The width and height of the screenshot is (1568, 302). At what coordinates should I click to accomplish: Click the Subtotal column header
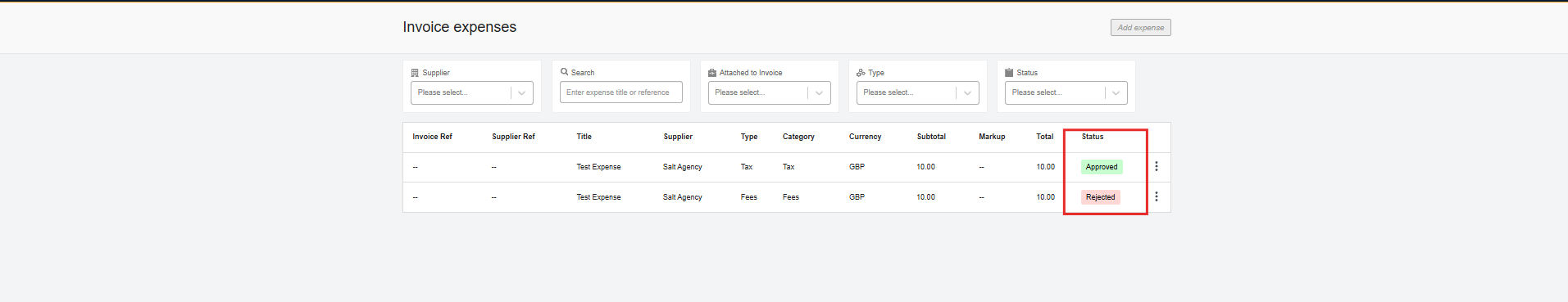[931, 137]
